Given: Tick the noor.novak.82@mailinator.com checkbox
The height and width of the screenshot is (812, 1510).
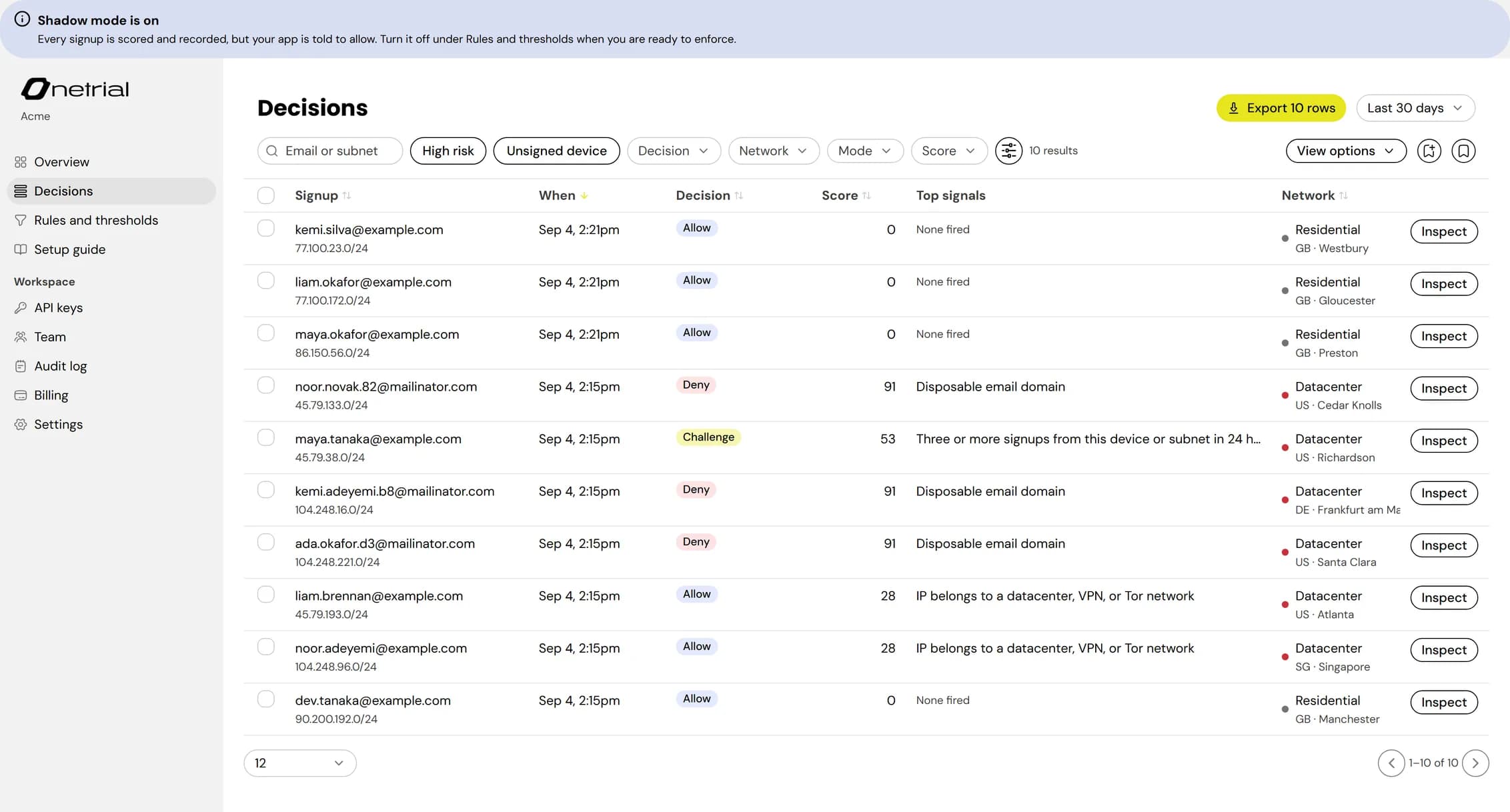Looking at the screenshot, I should (266, 385).
